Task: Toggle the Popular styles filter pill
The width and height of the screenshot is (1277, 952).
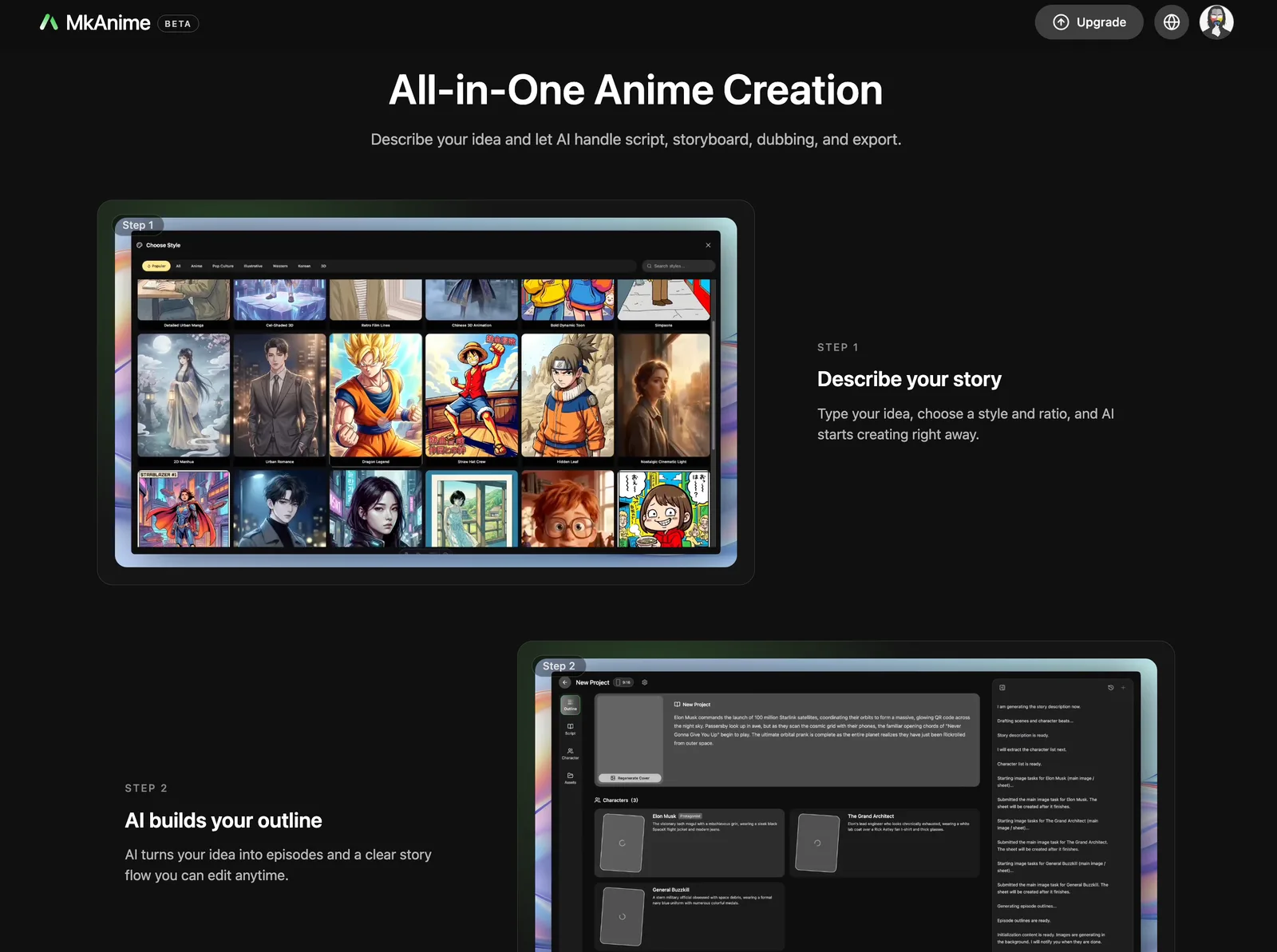Action: tap(156, 266)
